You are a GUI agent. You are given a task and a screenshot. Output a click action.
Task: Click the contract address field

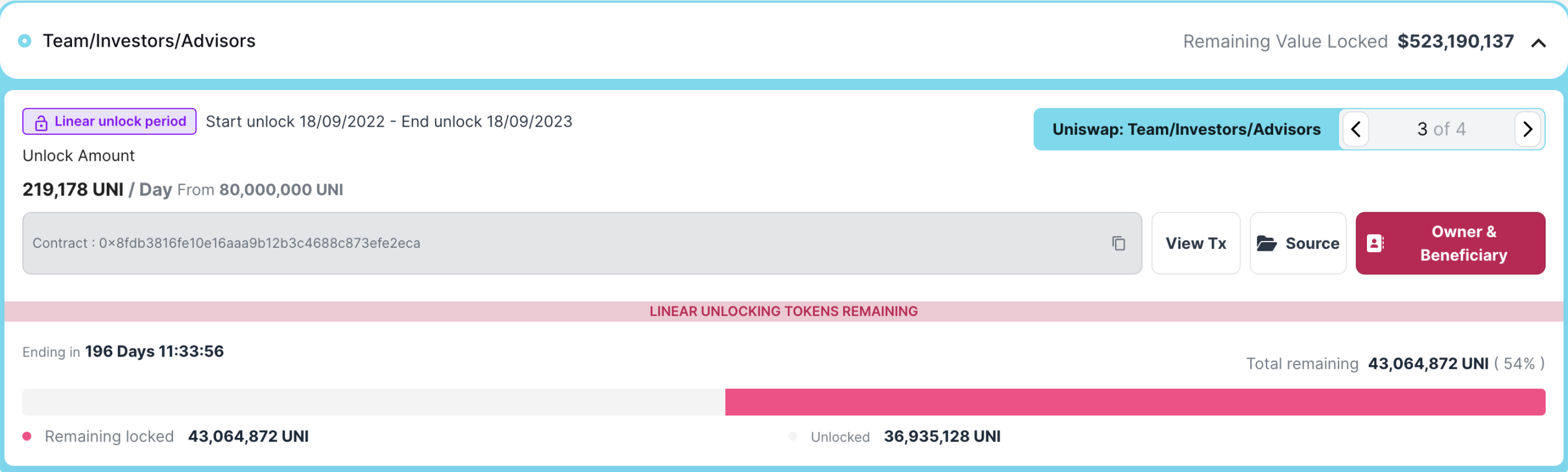click(x=582, y=243)
